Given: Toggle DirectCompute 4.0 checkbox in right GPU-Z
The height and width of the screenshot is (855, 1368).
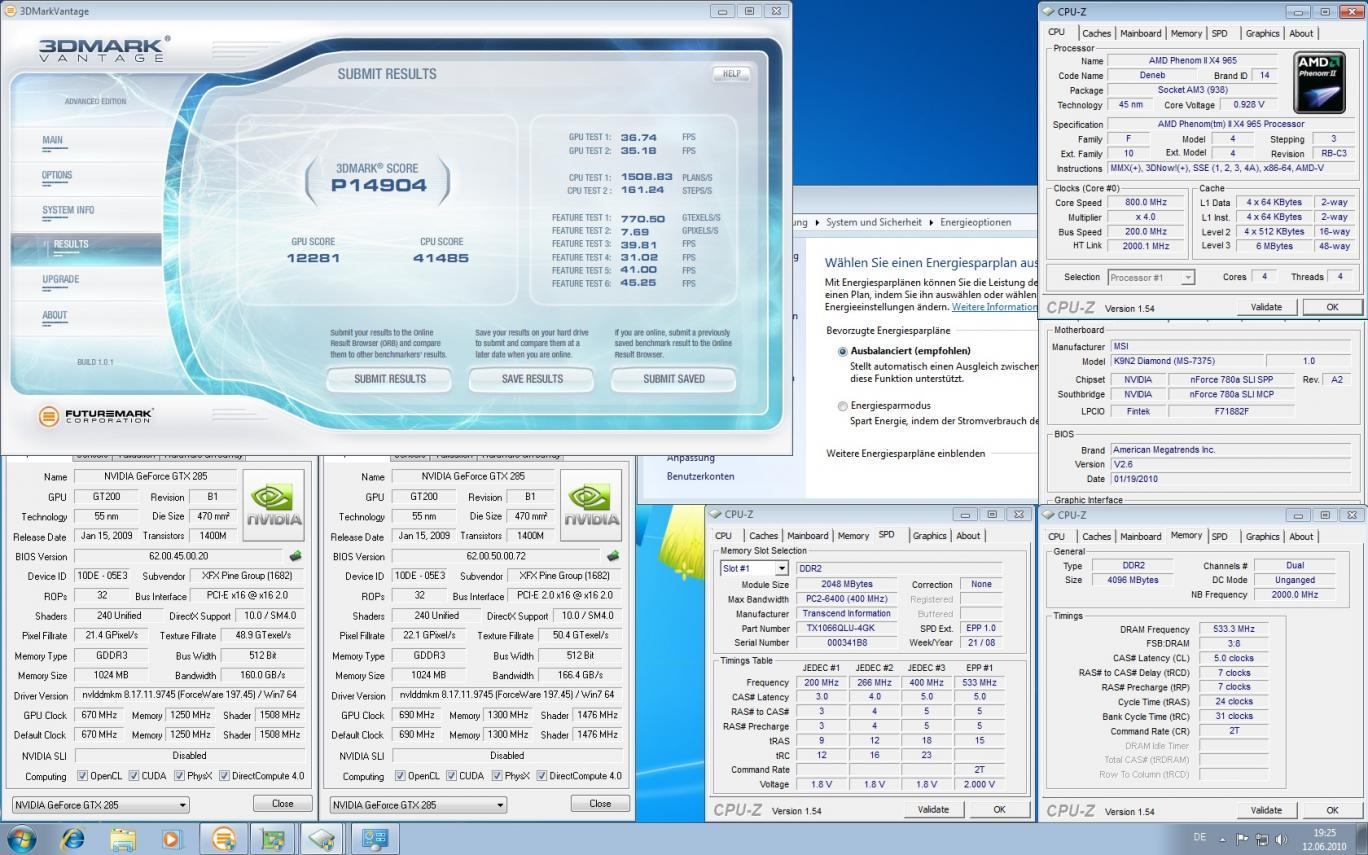Looking at the screenshot, I should (x=542, y=776).
